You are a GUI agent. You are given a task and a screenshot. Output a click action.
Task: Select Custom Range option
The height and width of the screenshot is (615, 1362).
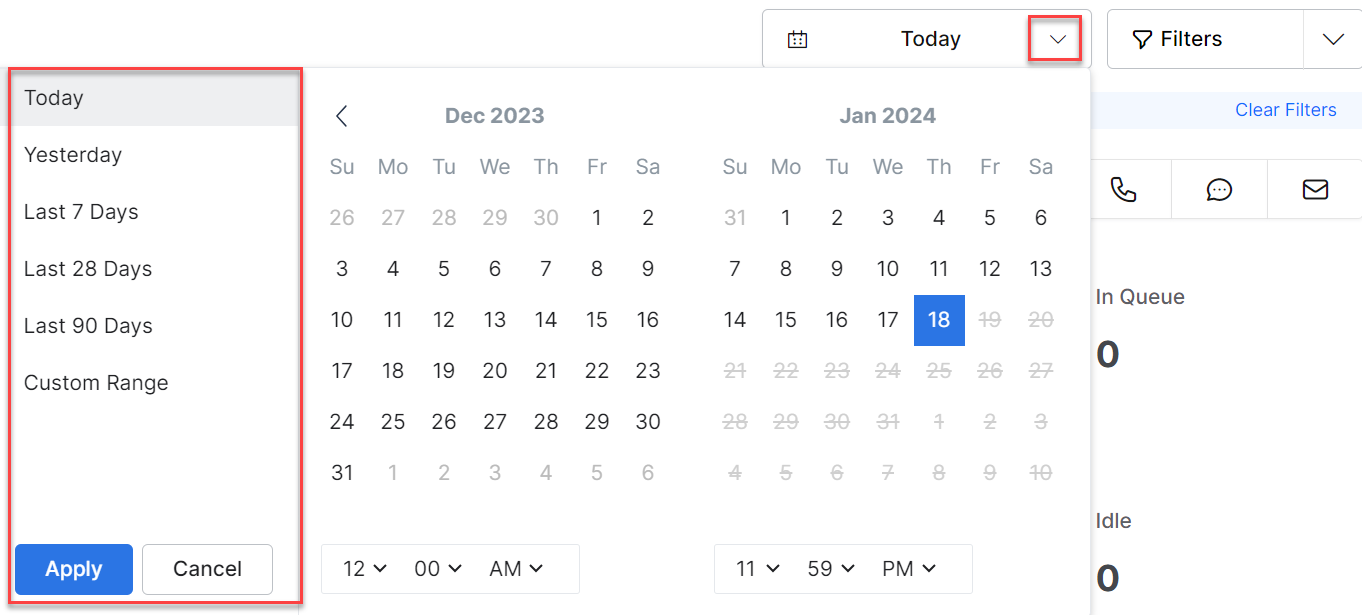tap(96, 383)
